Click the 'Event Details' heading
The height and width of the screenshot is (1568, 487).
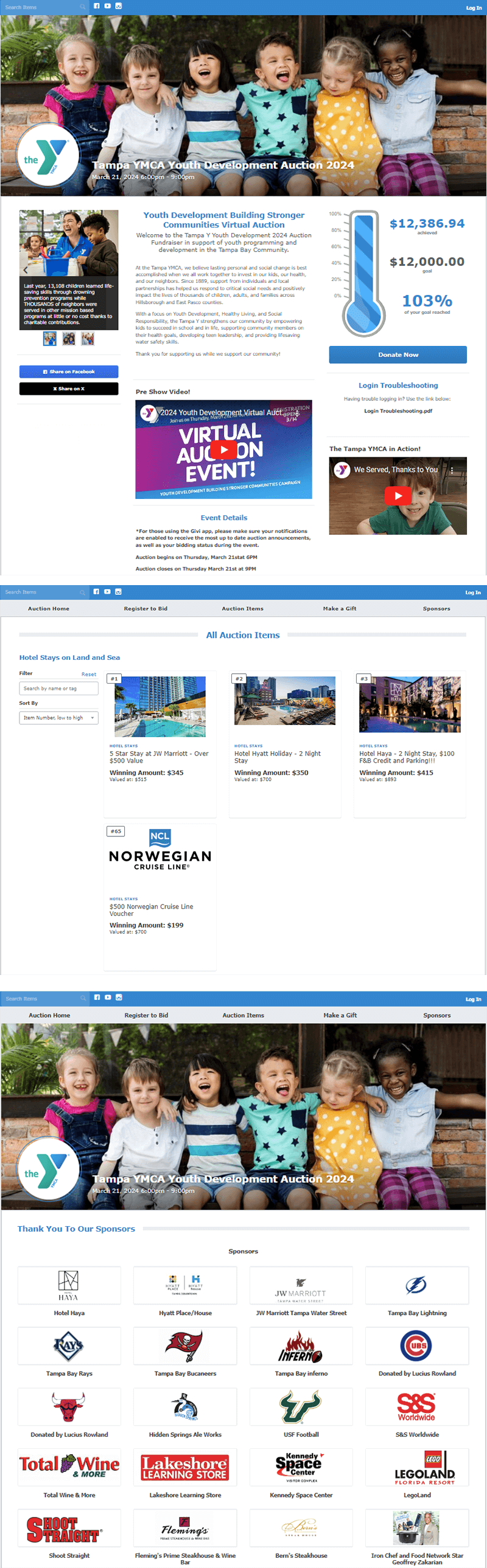[x=223, y=518]
